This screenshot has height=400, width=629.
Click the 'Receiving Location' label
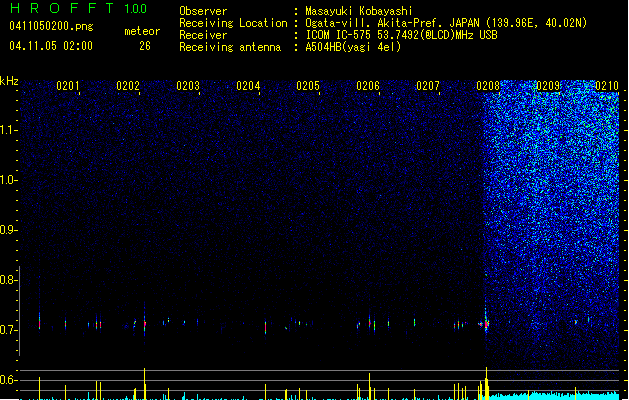233,23
